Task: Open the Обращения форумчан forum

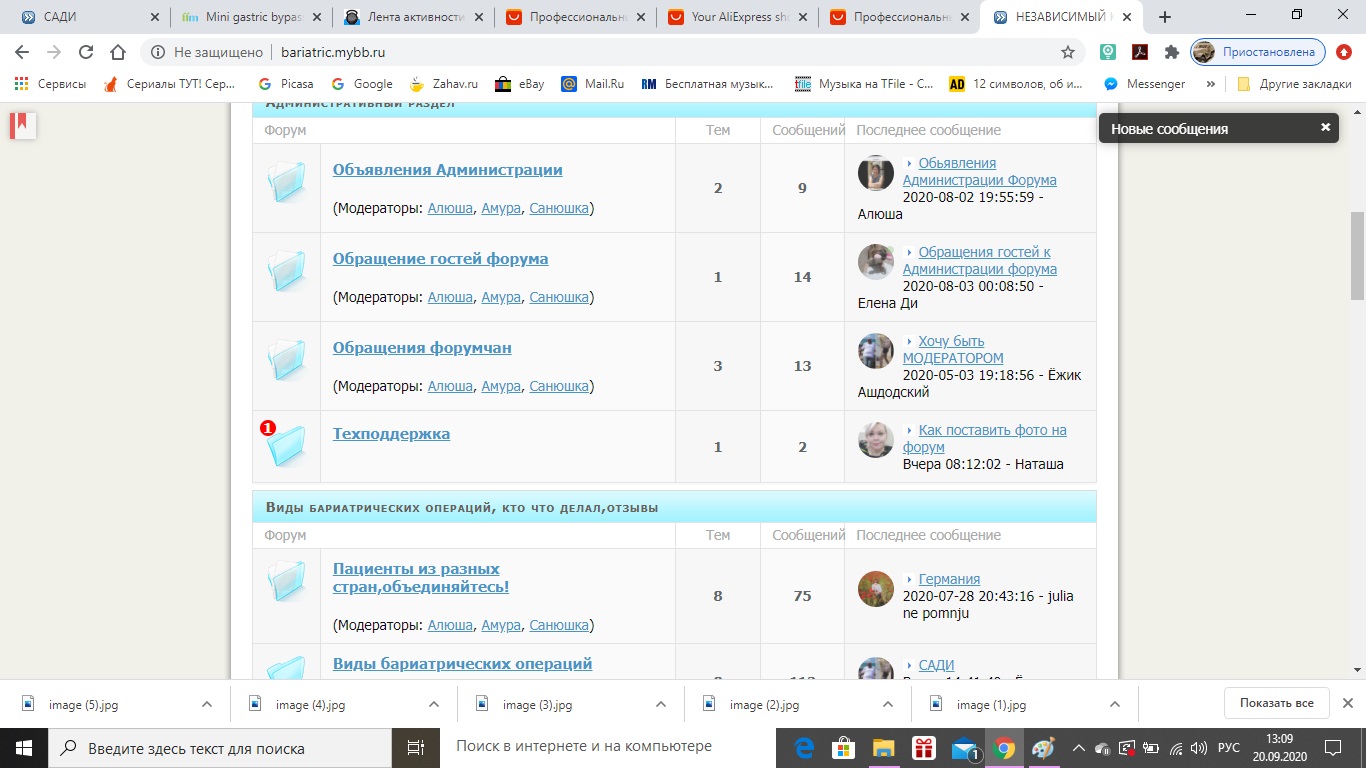Action: click(x=422, y=348)
